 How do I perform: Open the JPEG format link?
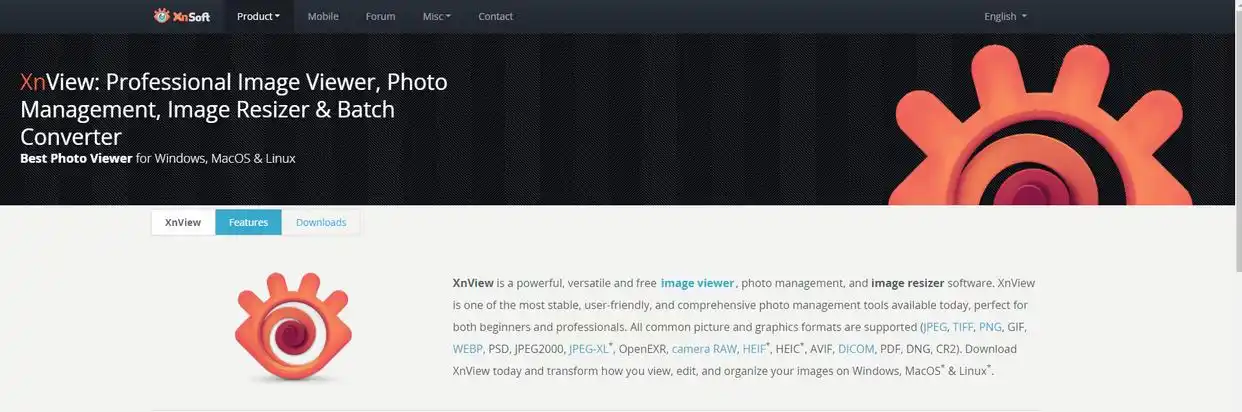coord(935,327)
